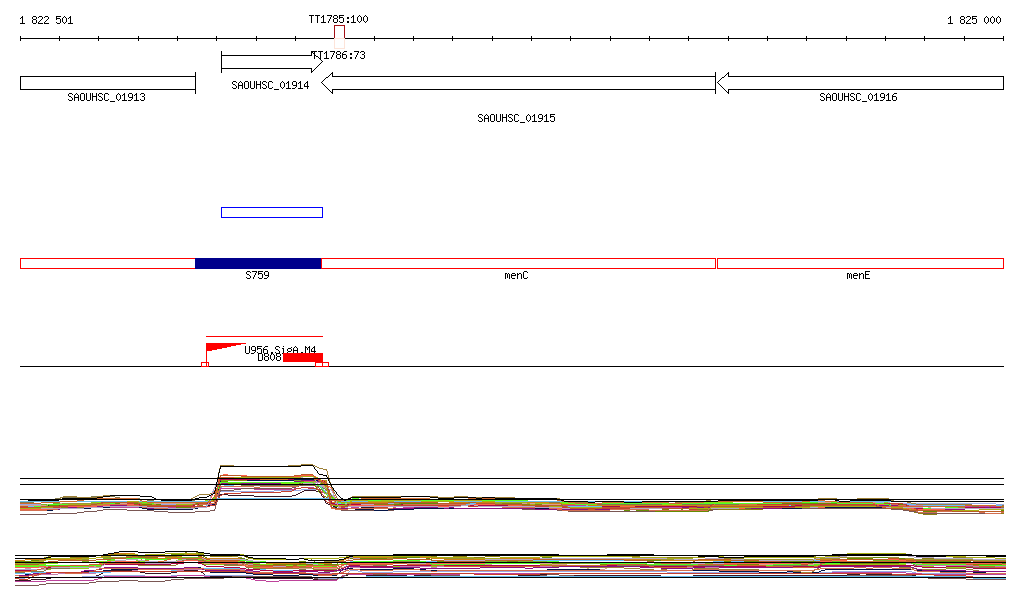This screenshot has width=1024, height=611.
Task: Select the SAOUHSC_01914 gene arrow
Action: [272, 62]
